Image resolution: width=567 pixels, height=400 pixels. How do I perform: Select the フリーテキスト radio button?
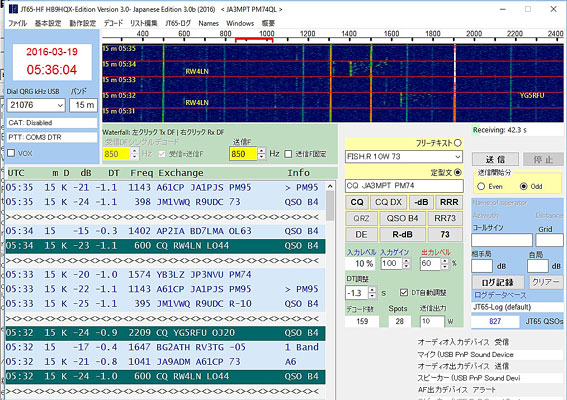(x=458, y=143)
